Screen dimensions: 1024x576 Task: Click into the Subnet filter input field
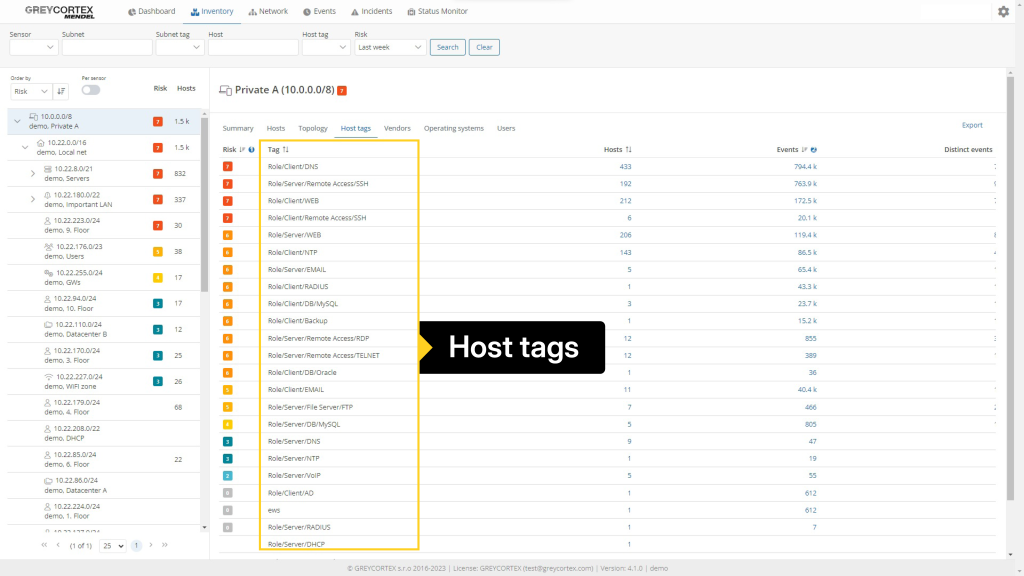(106, 47)
